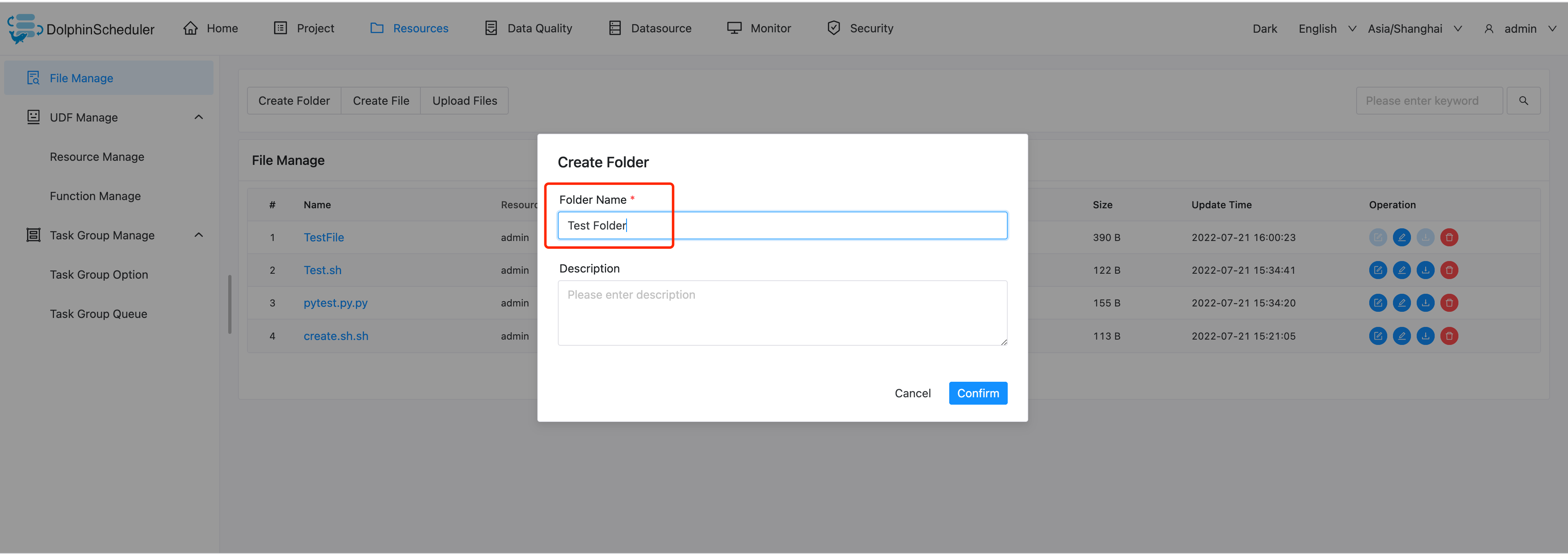Cancel the Create Folder dialog
Screen dimensions: 1568x554
click(x=912, y=393)
